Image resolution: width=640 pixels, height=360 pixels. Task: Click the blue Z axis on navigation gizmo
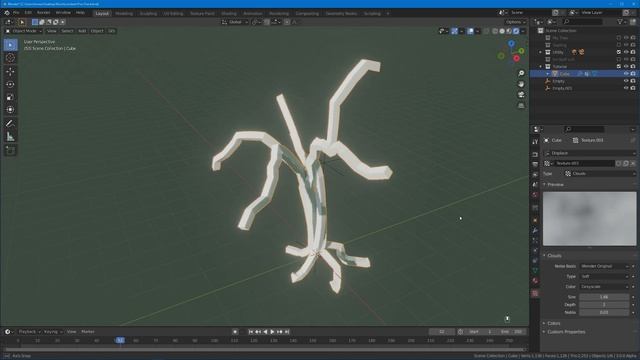pos(511,43)
